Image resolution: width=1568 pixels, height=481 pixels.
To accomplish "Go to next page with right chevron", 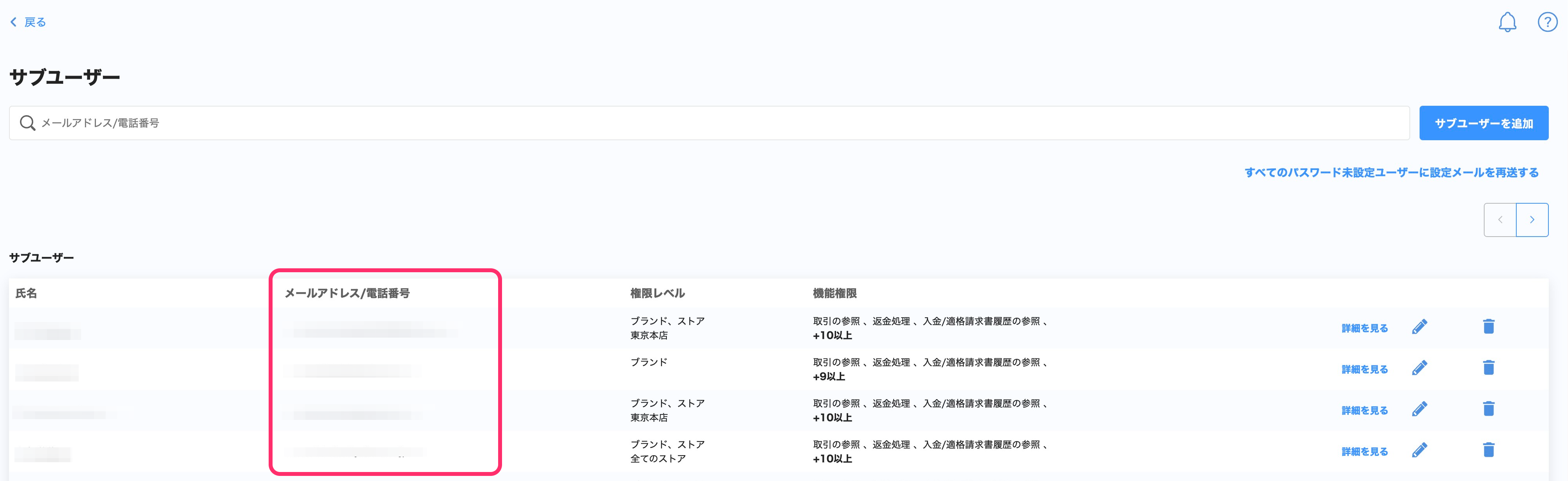I will [1532, 220].
